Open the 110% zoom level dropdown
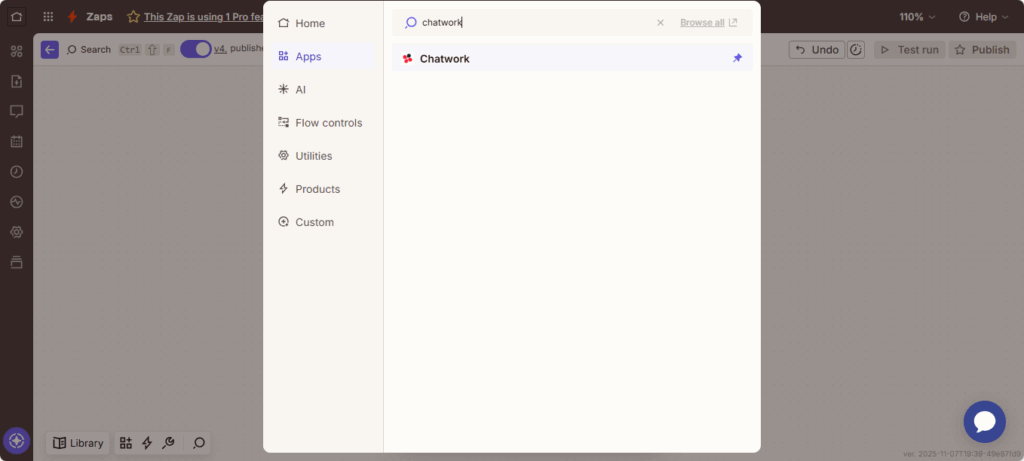This screenshot has width=1024, height=461. click(918, 17)
